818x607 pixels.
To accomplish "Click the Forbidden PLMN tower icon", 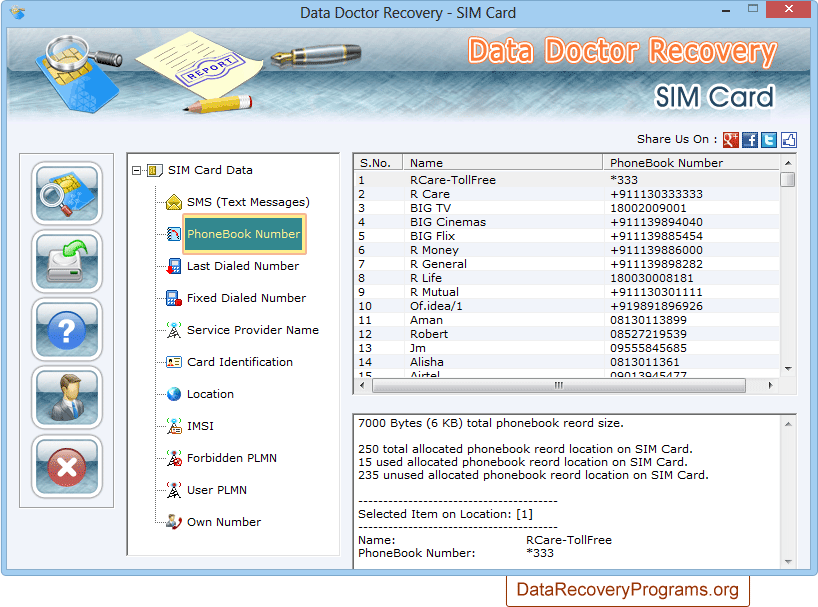I will click(174, 458).
